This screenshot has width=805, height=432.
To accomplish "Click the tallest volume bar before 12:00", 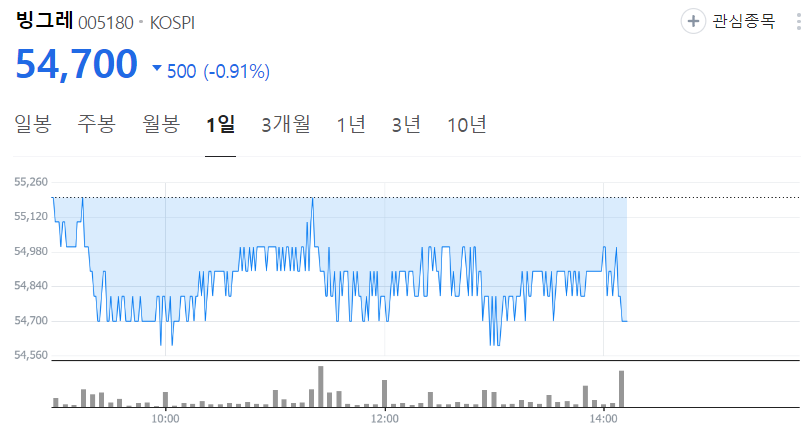I will 321,386.
